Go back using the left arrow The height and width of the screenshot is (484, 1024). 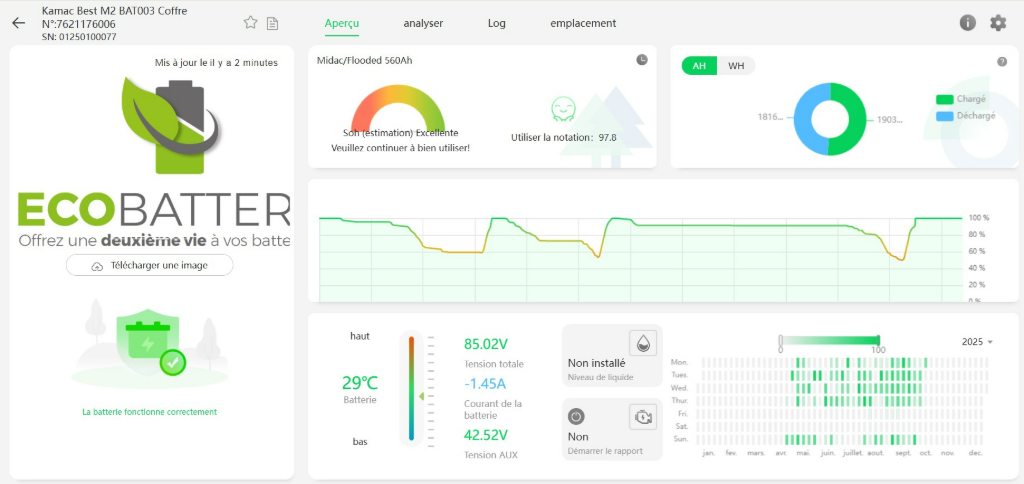(x=18, y=23)
